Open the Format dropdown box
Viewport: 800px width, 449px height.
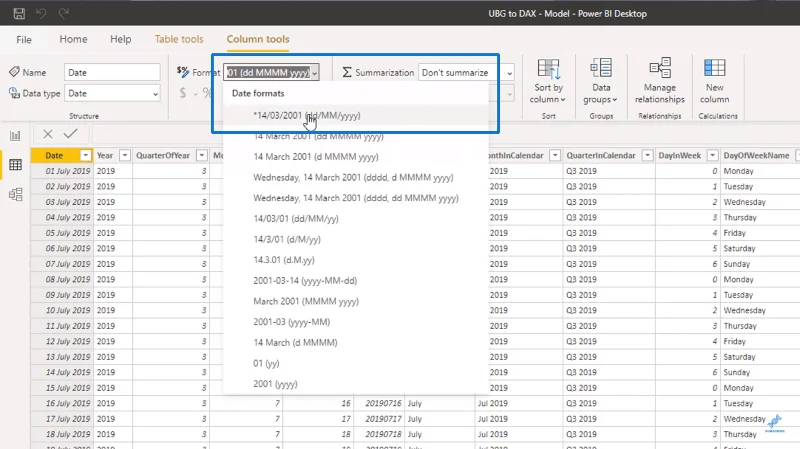click(271, 72)
